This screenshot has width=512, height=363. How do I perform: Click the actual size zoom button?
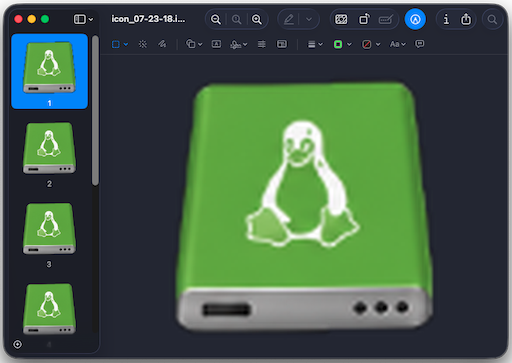click(x=236, y=19)
